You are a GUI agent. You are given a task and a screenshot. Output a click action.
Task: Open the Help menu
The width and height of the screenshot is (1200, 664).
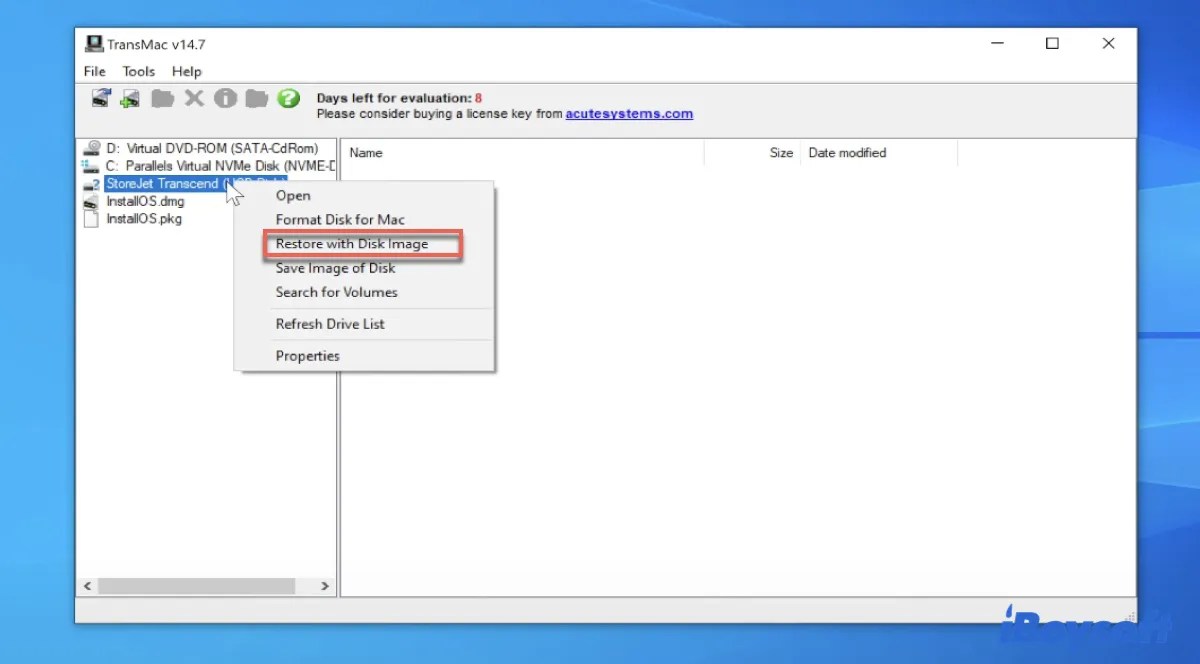click(187, 71)
